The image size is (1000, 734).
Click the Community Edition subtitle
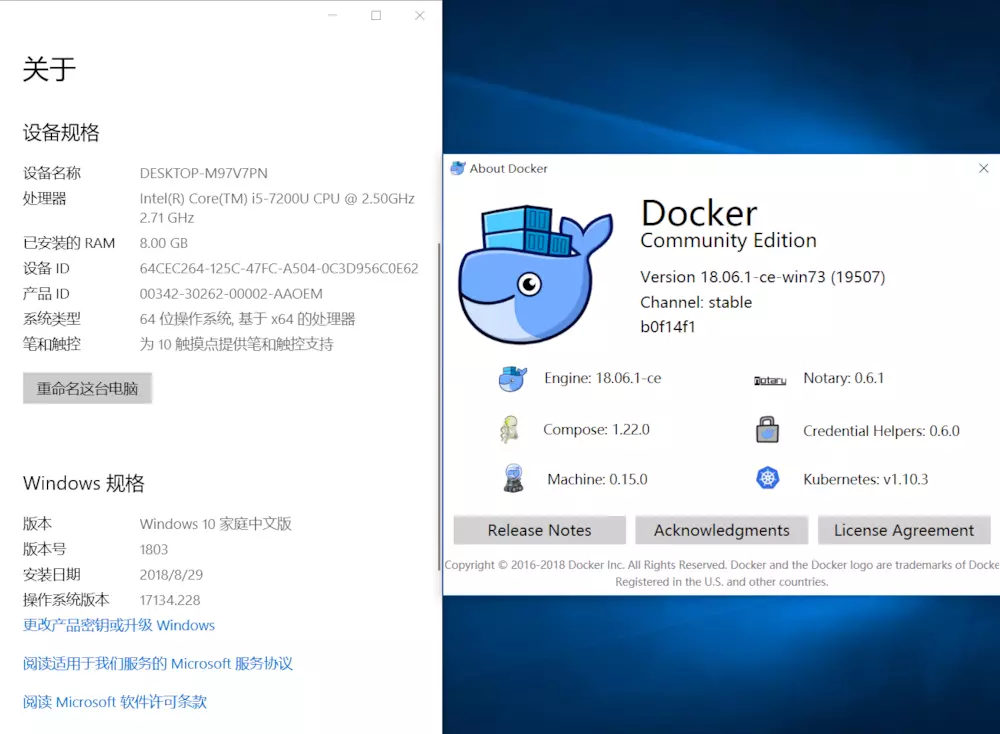pos(728,240)
